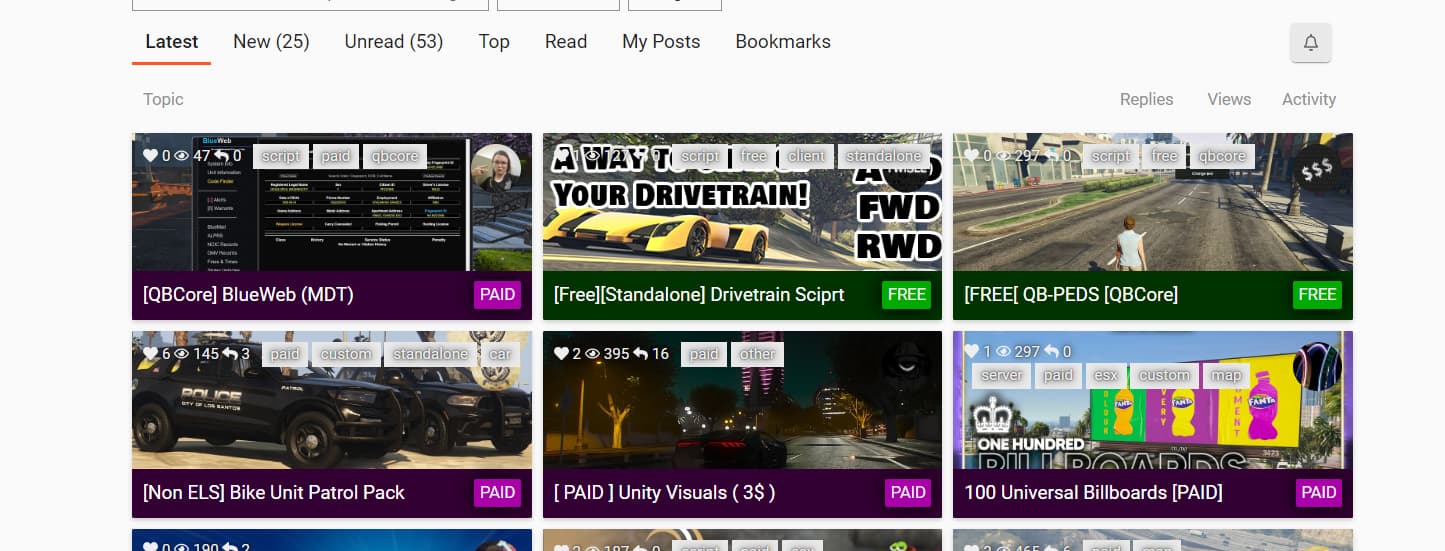
Task: Click the FREE badge on Drivetrain card
Action: [906, 295]
